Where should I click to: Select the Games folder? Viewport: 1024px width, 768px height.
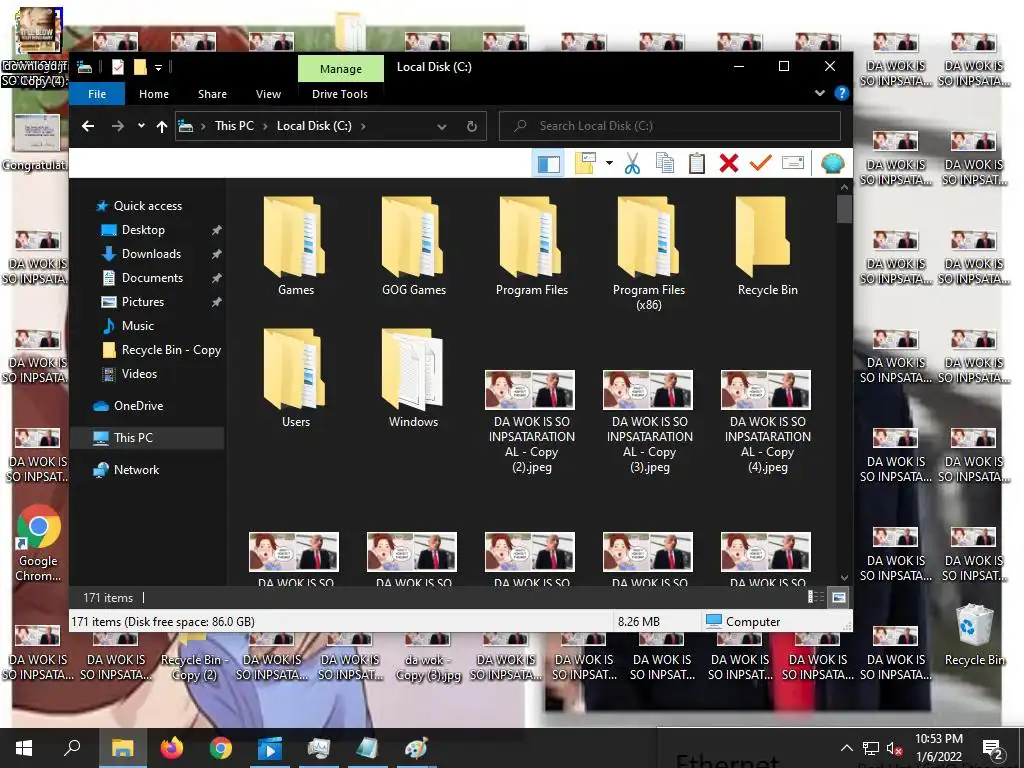click(295, 246)
